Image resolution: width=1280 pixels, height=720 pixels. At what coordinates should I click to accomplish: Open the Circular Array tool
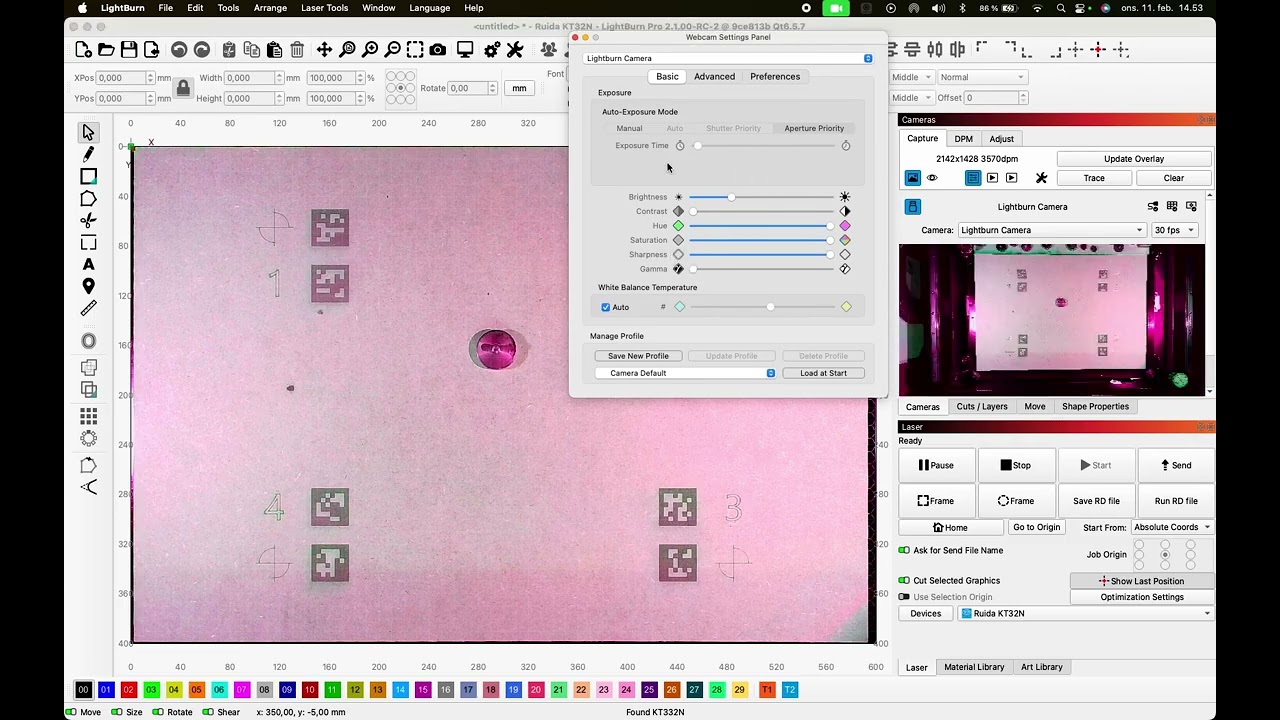click(88, 438)
